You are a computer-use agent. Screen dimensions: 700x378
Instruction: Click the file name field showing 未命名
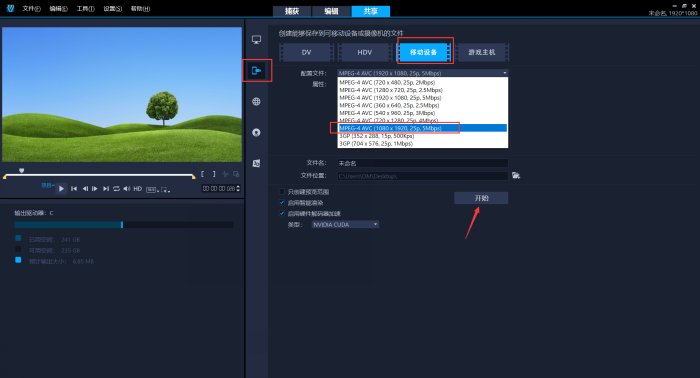tap(422, 163)
